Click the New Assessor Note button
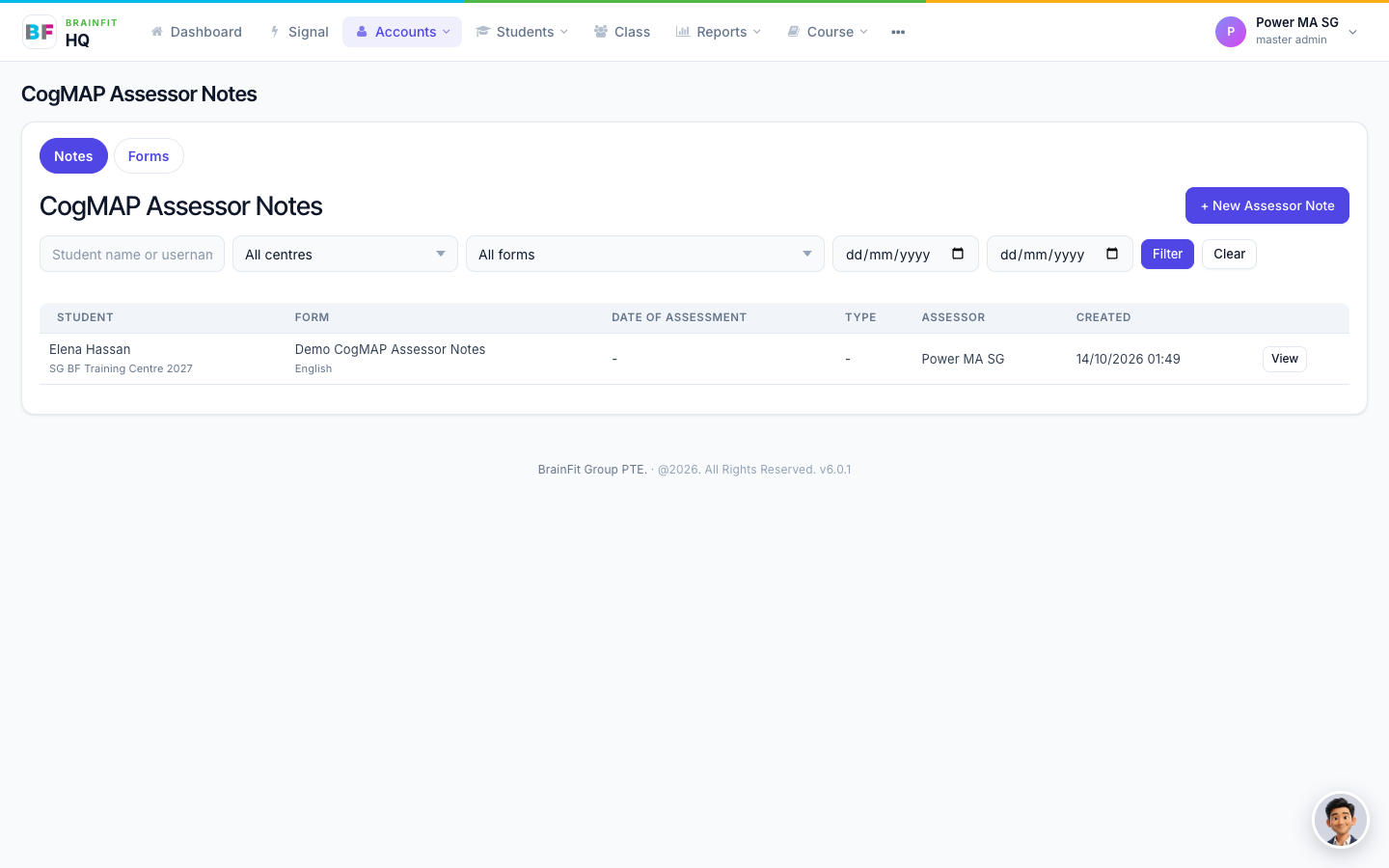The height and width of the screenshot is (868, 1389). pyautogui.click(x=1267, y=205)
